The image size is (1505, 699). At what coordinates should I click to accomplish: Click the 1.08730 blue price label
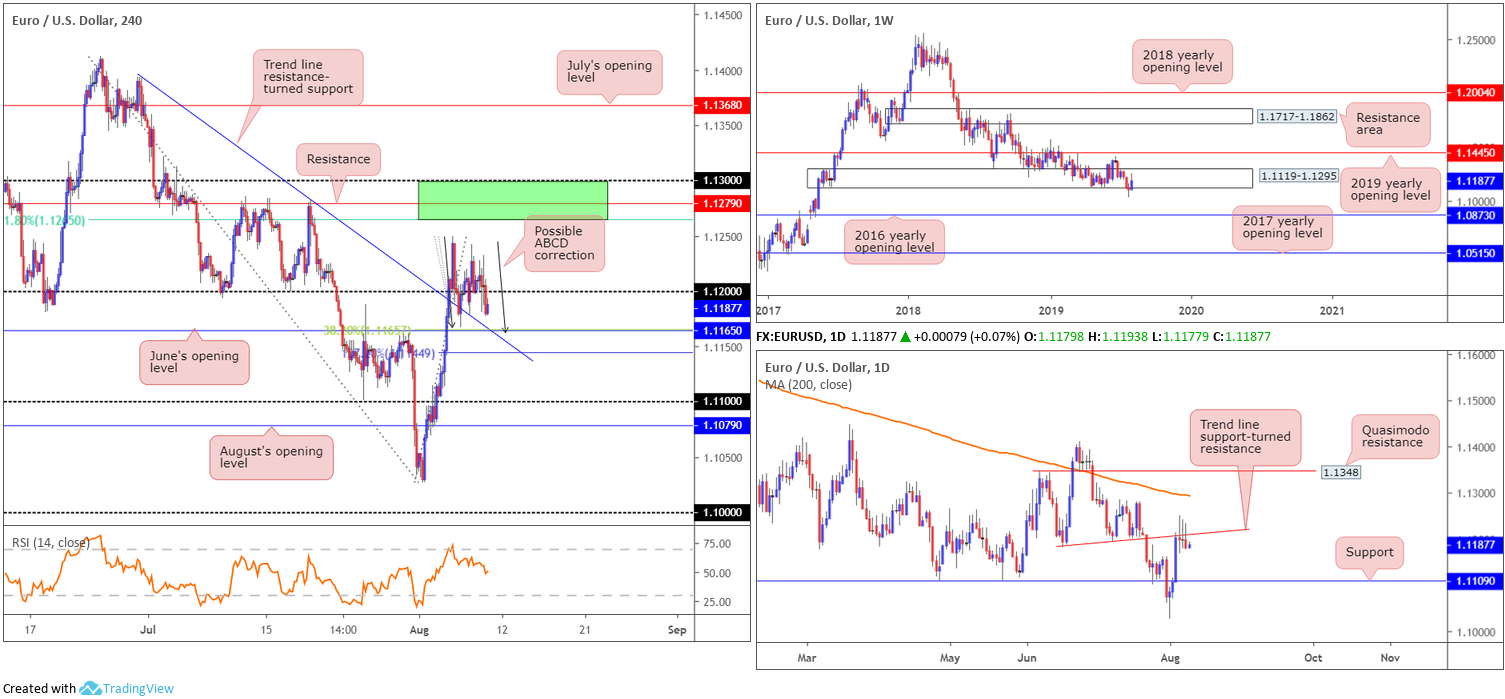(1476, 215)
